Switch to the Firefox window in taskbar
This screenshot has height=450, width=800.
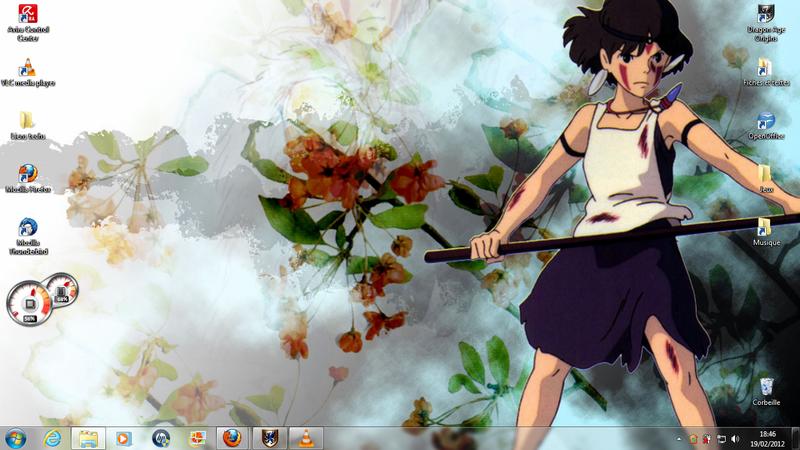coord(232,438)
